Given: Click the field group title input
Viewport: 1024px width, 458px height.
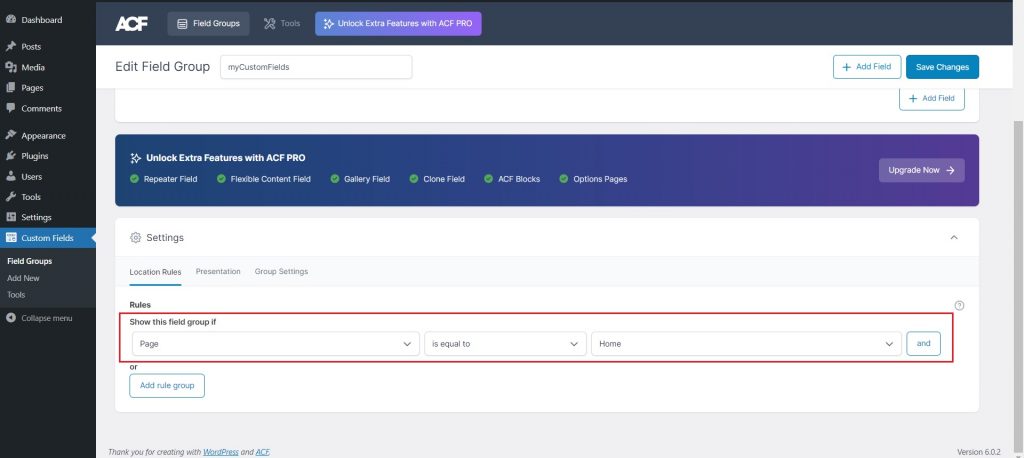Looking at the screenshot, I should tap(315, 67).
